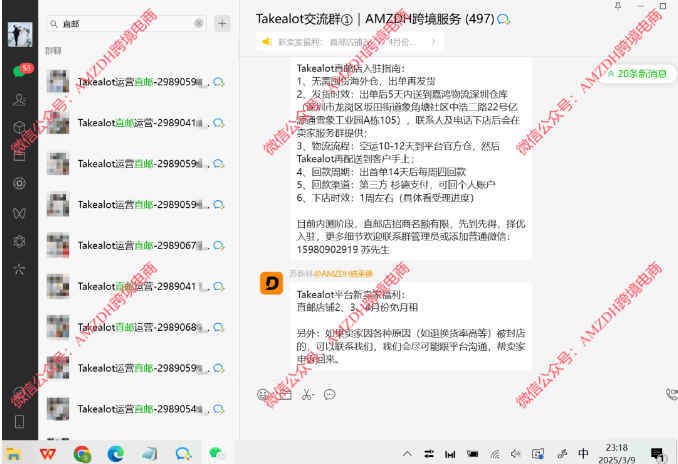Click the network icon in the system tray
This screenshot has width=678, height=464.
coord(495,454)
